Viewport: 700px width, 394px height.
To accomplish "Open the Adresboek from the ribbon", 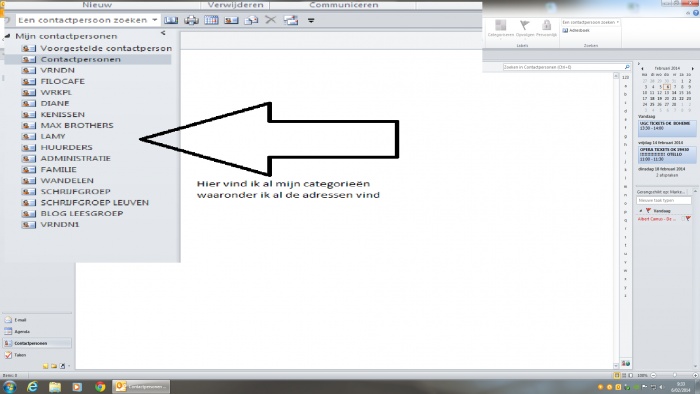I will 576,30.
